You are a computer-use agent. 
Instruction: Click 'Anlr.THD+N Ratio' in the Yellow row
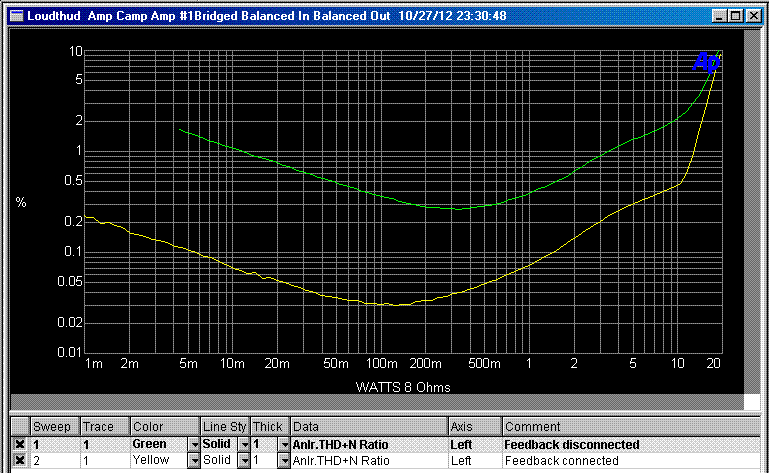tap(341, 461)
